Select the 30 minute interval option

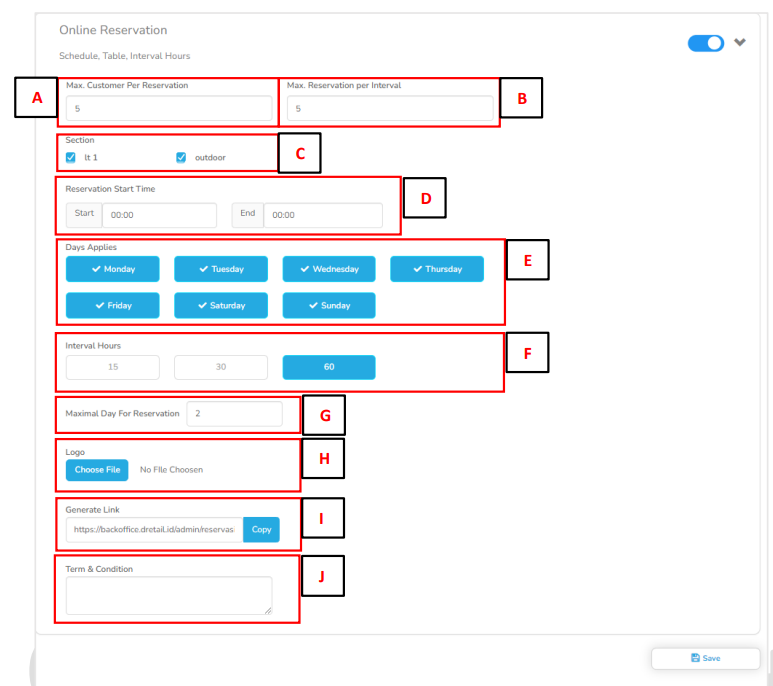click(221, 368)
